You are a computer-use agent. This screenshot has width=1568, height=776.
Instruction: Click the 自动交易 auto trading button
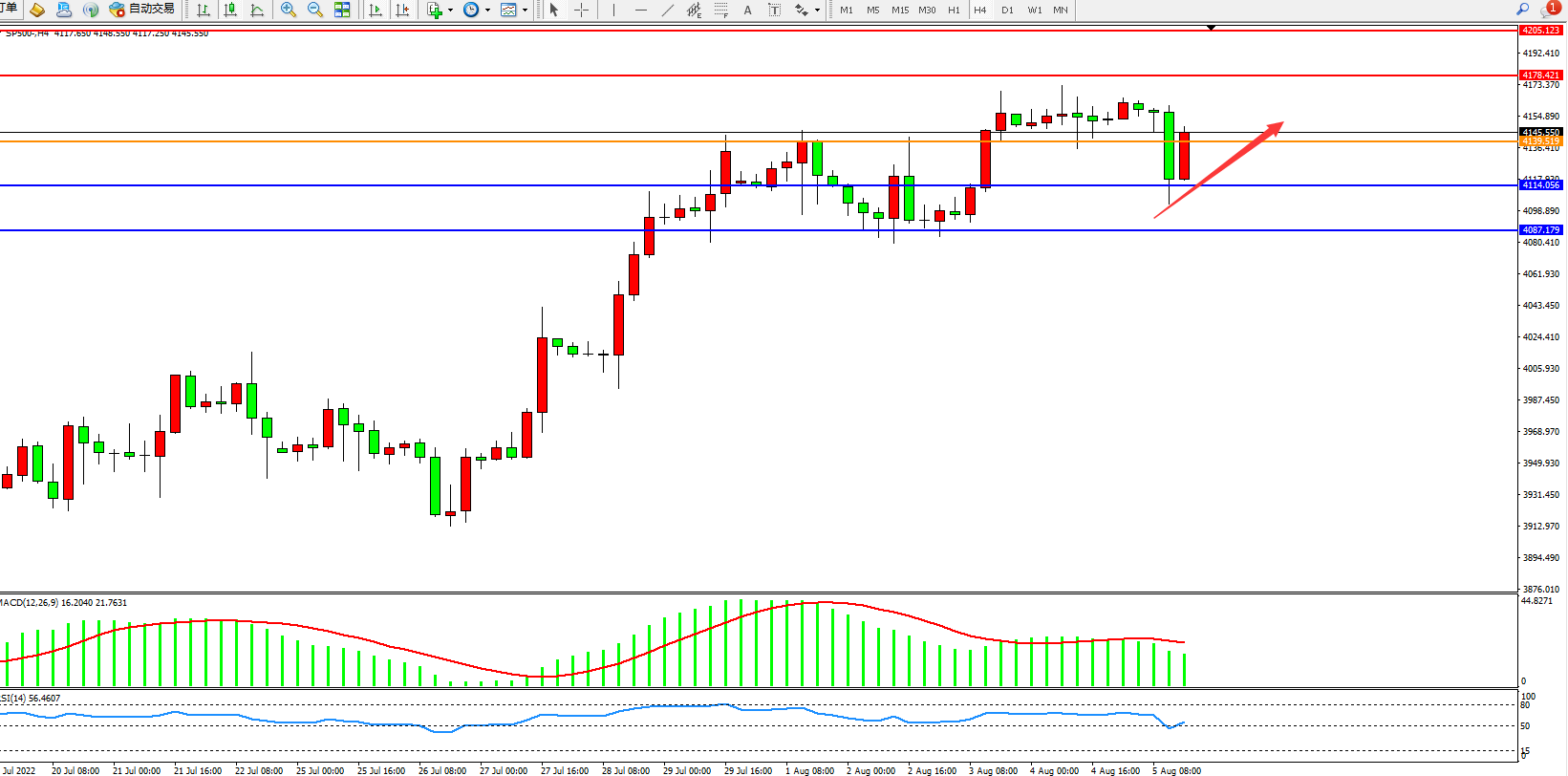coord(142,10)
